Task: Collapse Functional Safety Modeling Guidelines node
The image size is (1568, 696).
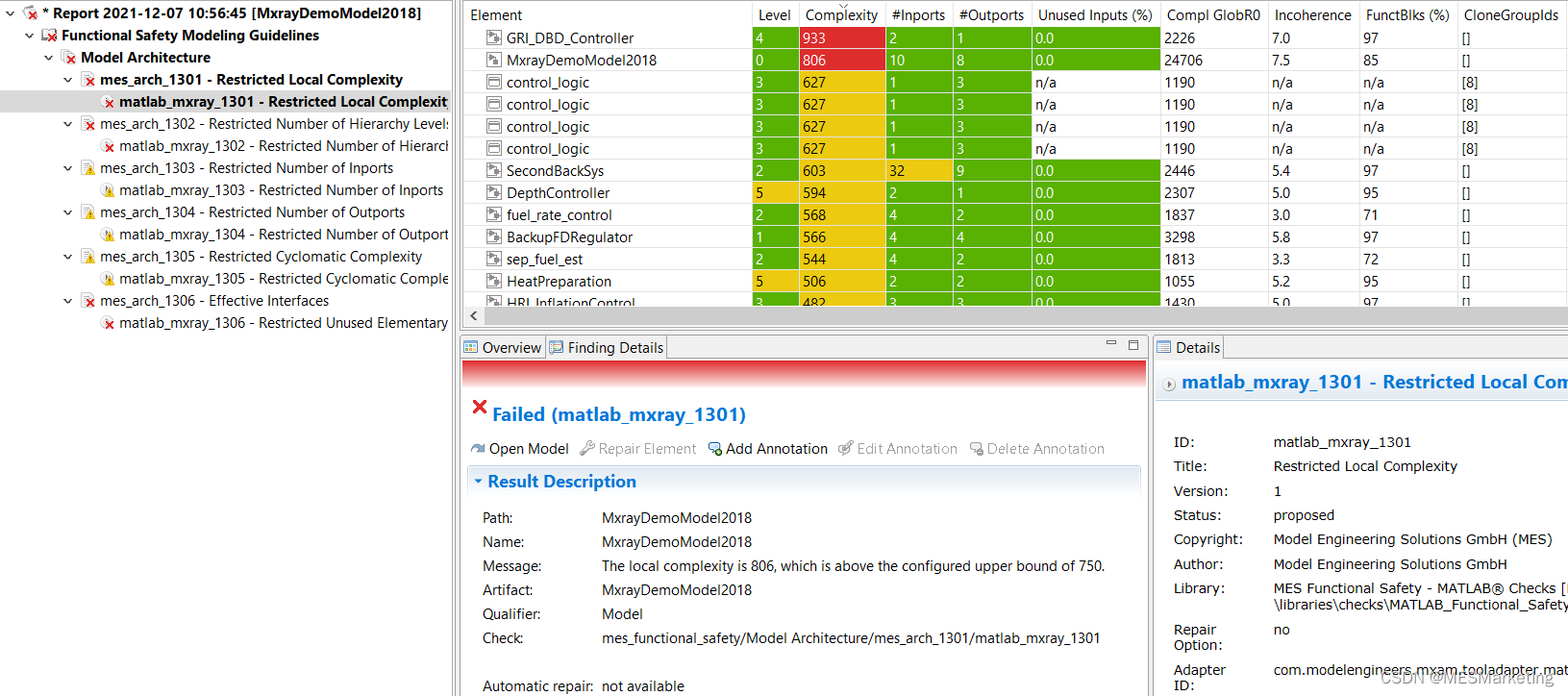Action: (x=30, y=36)
